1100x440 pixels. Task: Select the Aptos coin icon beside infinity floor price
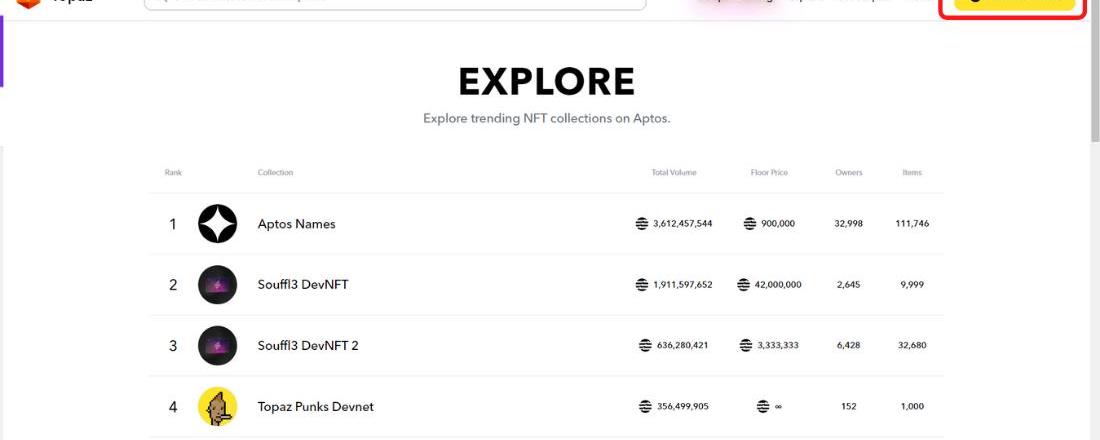(x=763, y=406)
